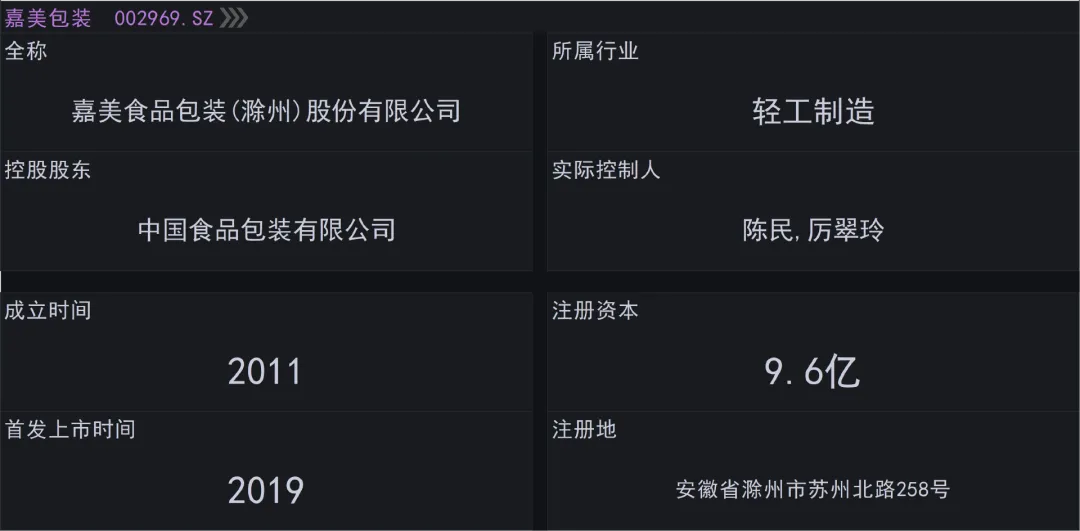The image size is (1080, 531).
Task: Select full company name 嘉美食品包装(滁州)股份有限公司
Action: tap(266, 110)
